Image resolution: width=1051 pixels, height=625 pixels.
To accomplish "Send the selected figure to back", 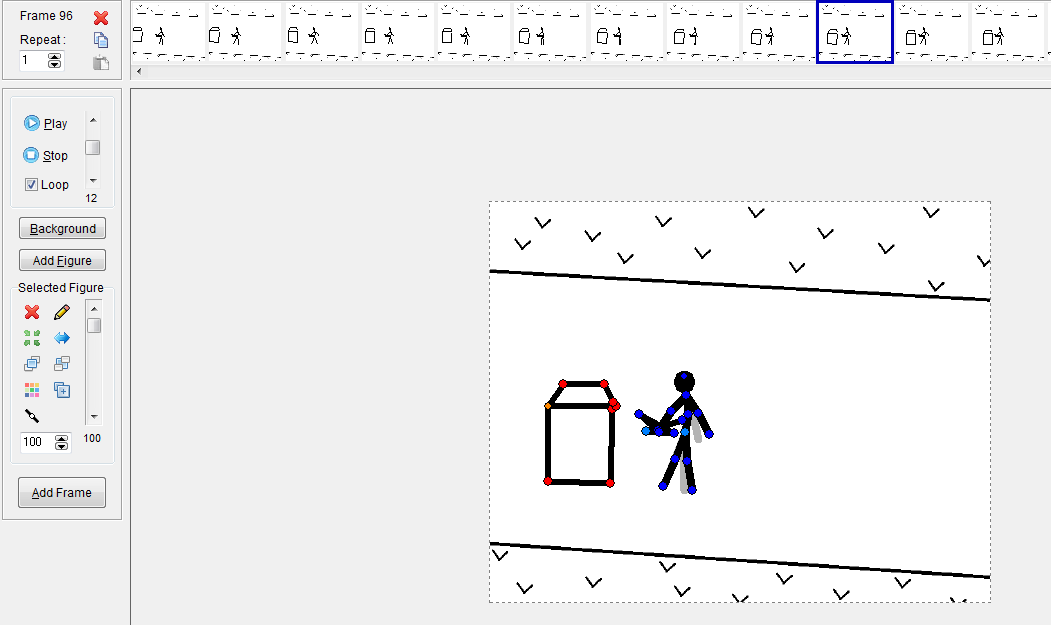I will click(x=62, y=364).
